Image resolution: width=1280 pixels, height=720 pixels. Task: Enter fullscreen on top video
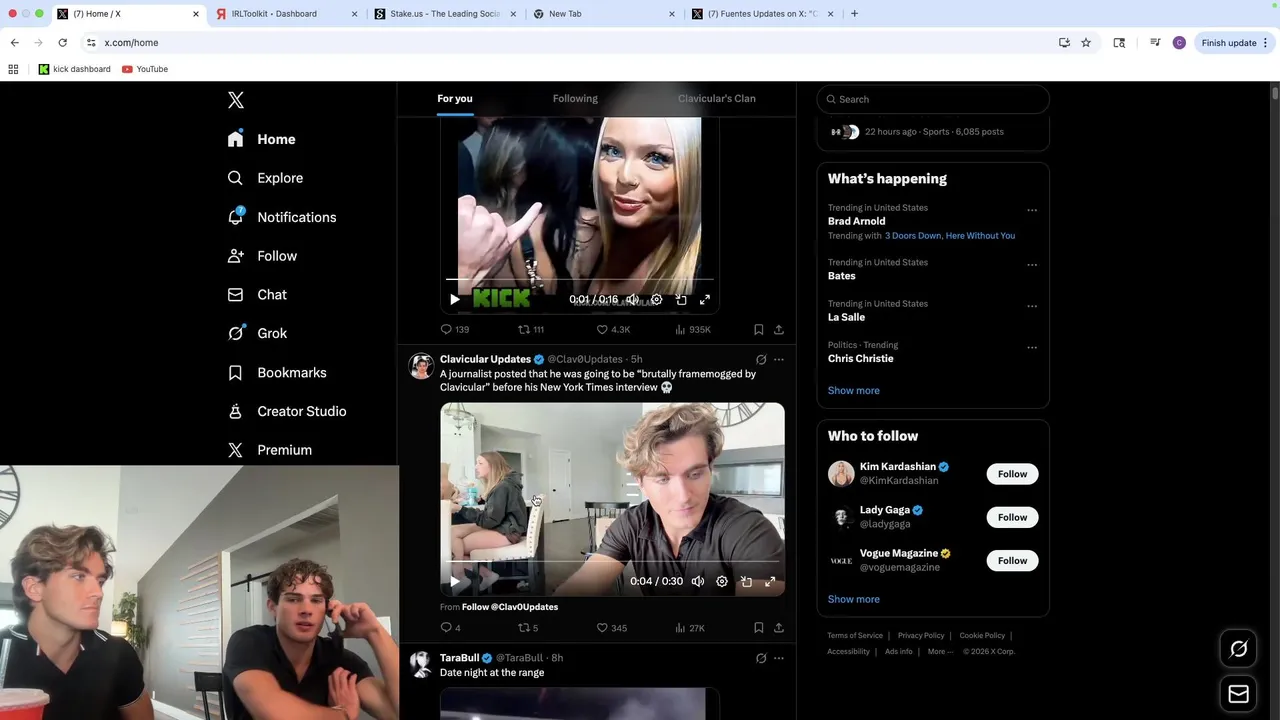[705, 299]
